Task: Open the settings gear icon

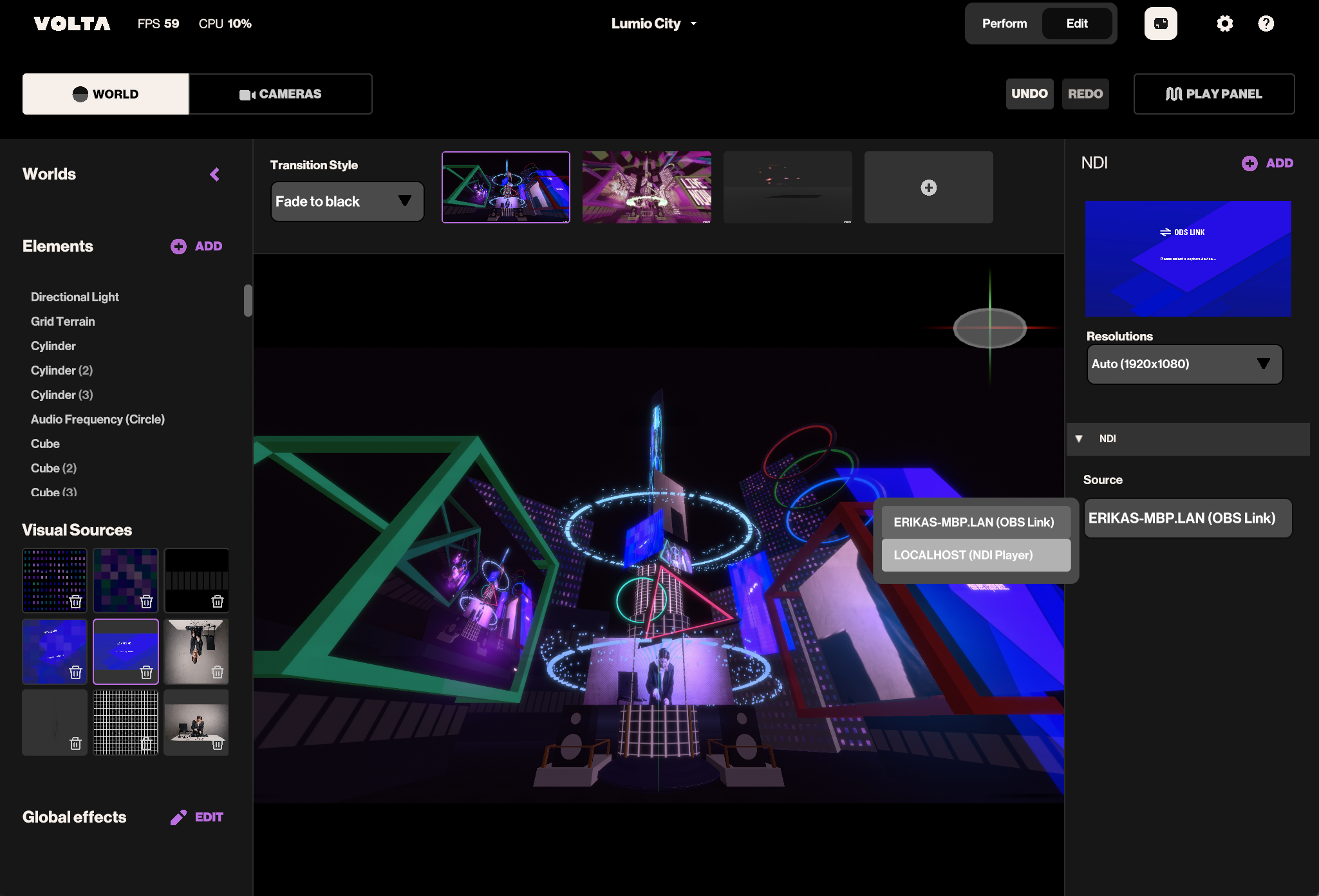Action: [1224, 24]
